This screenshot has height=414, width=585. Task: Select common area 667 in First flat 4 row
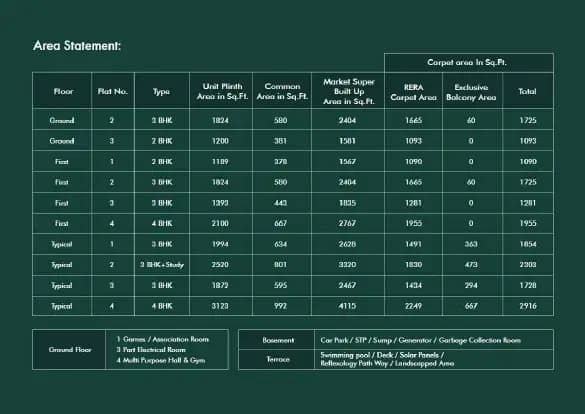281,223
